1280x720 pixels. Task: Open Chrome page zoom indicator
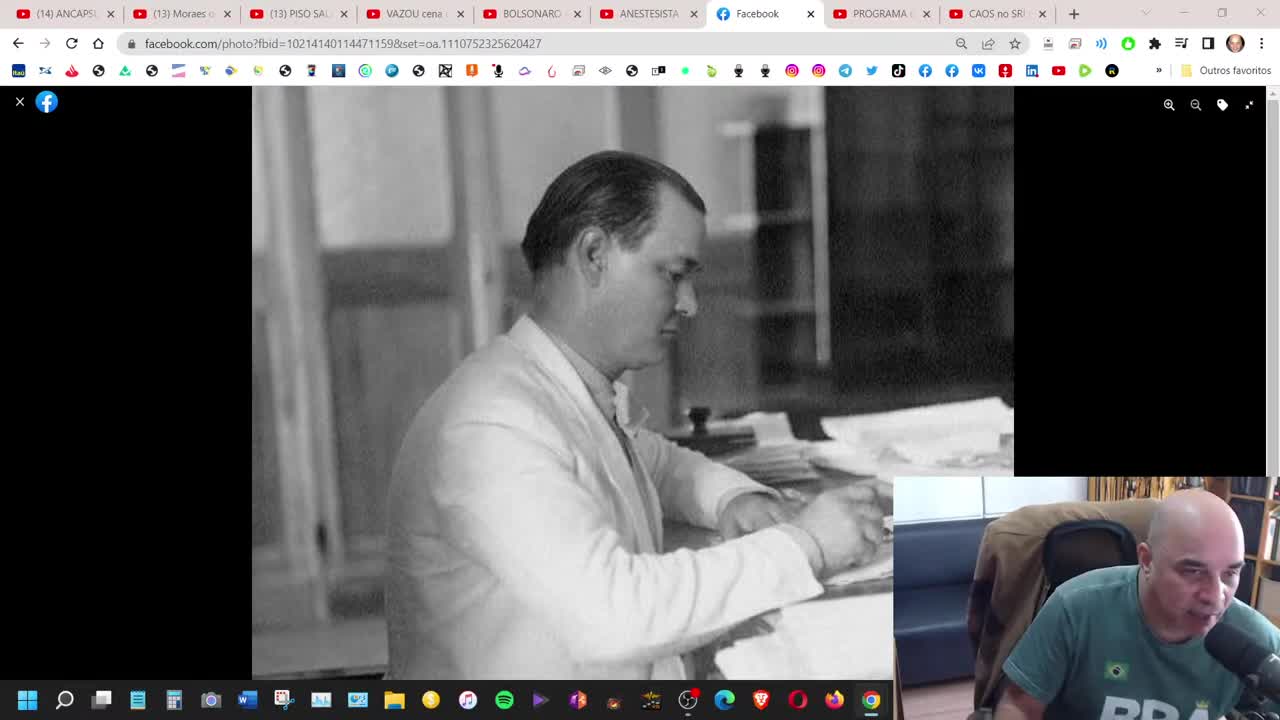pyautogui.click(x=961, y=44)
